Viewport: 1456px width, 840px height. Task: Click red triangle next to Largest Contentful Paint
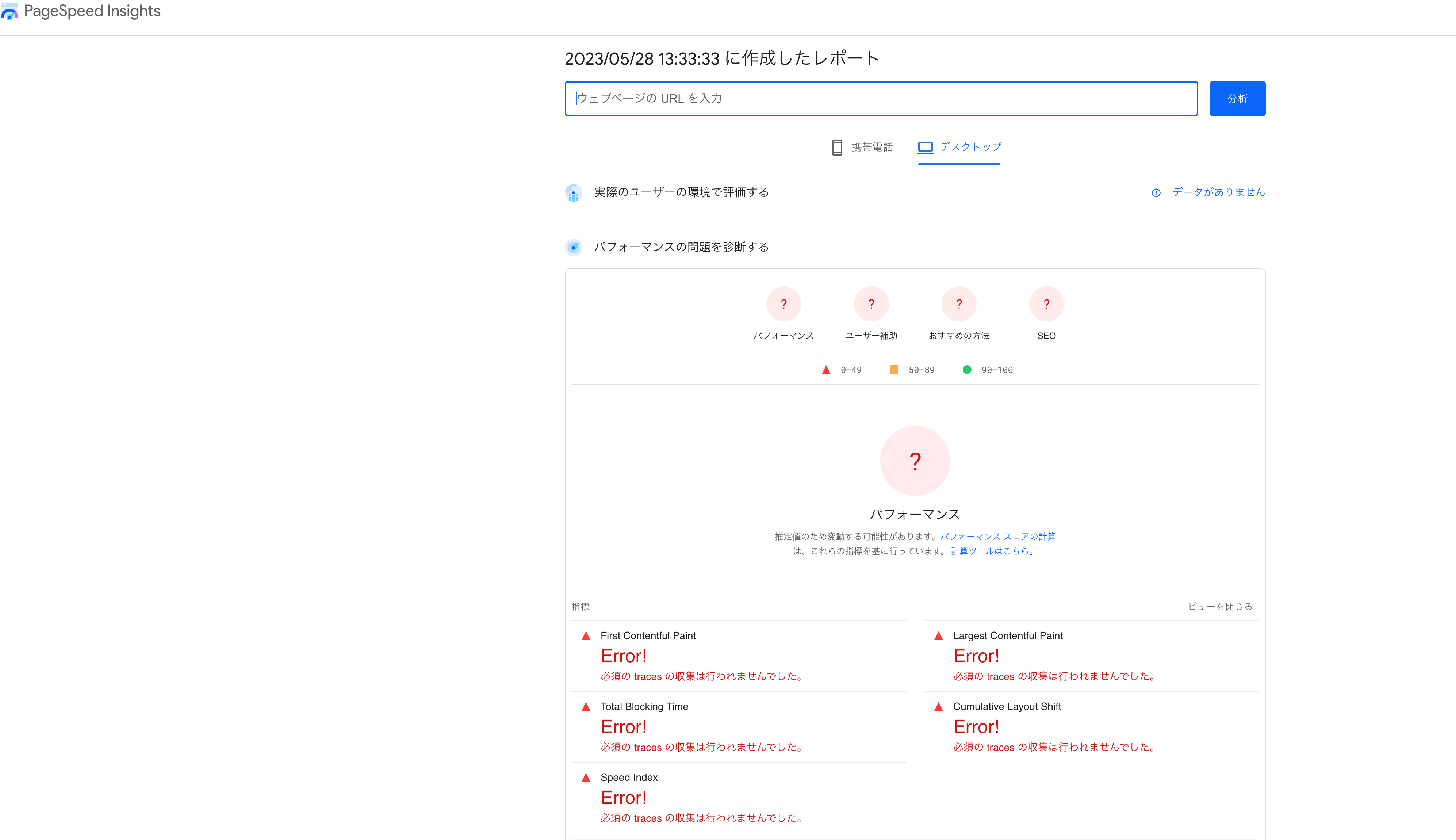(939, 636)
